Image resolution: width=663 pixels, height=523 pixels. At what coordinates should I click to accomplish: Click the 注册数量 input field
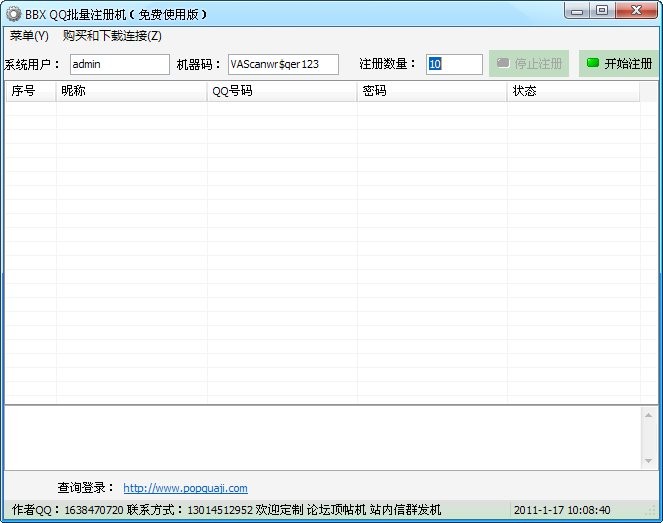click(454, 64)
